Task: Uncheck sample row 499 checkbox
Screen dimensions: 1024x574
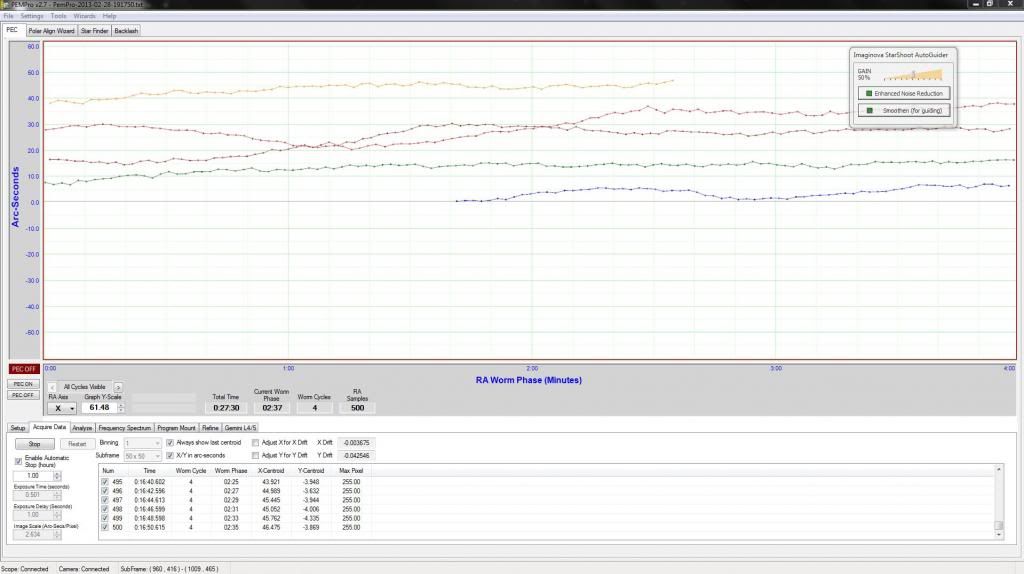Action: click(x=104, y=518)
